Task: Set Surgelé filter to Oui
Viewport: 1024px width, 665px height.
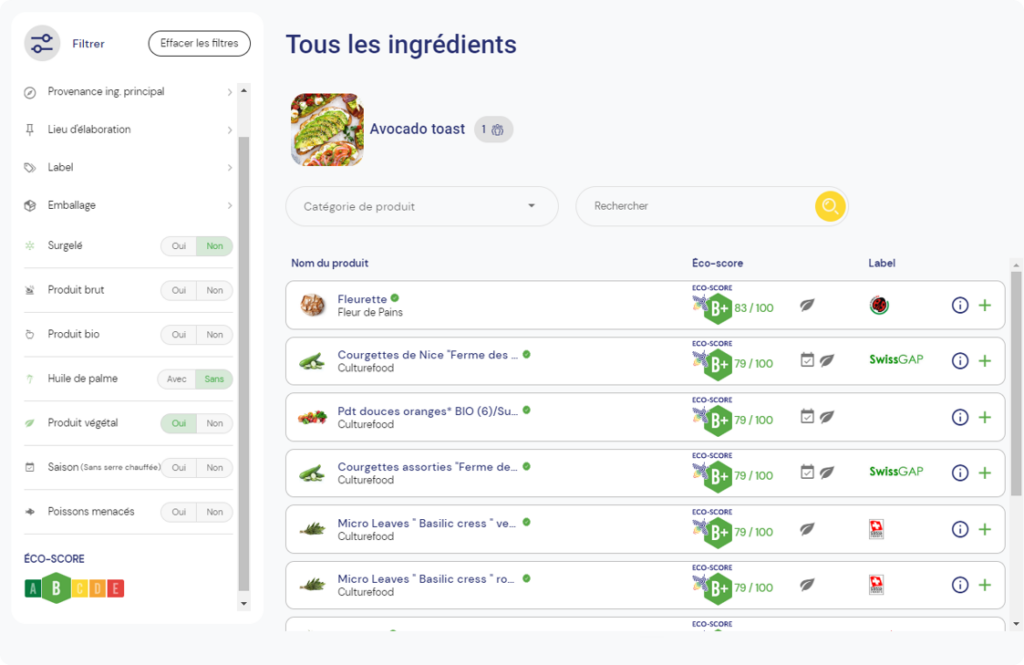Action: (x=179, y=246)
